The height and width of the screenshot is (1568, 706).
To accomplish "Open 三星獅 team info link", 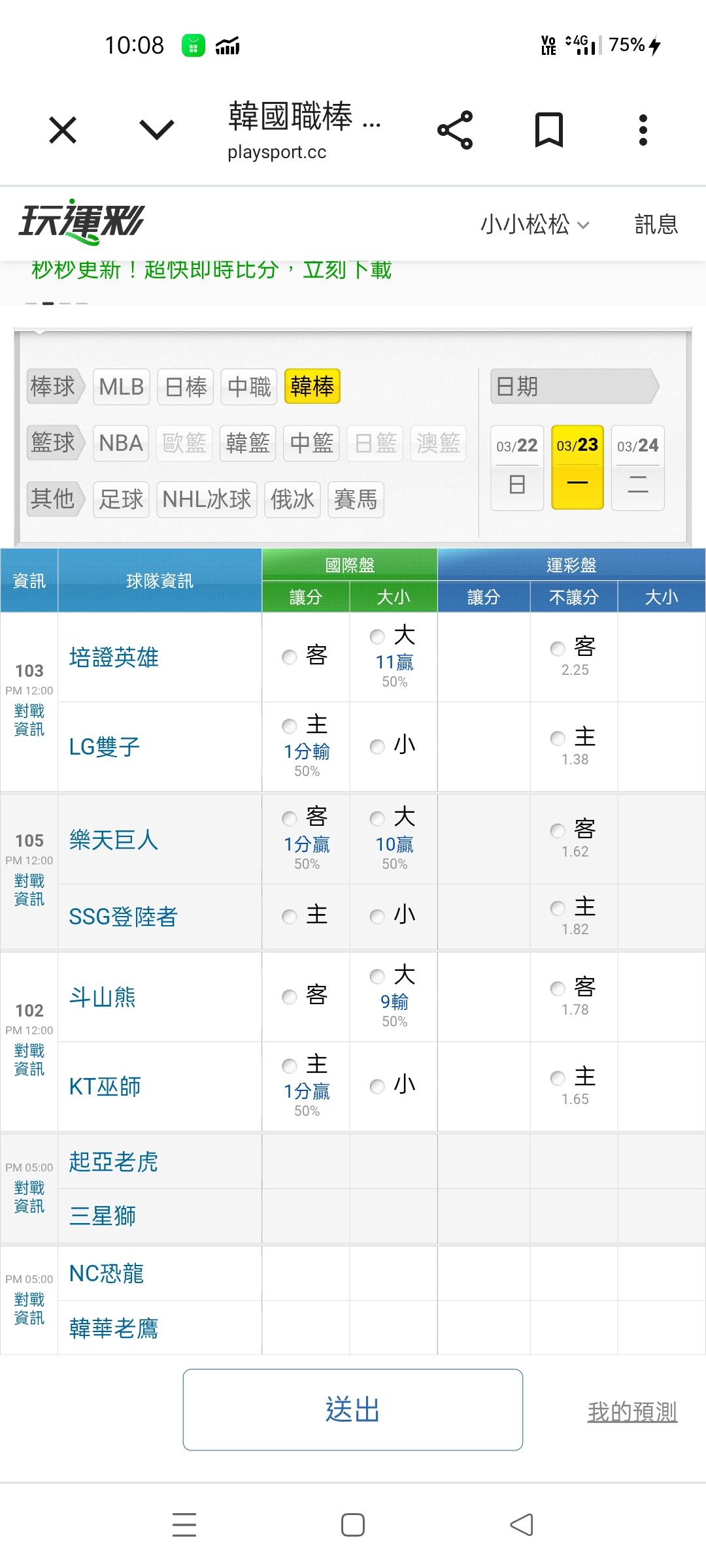I will tap(103, 1216).
